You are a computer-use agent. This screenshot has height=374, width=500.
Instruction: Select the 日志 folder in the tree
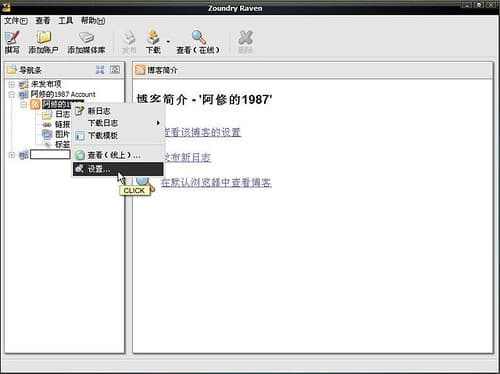click(62, 114)
